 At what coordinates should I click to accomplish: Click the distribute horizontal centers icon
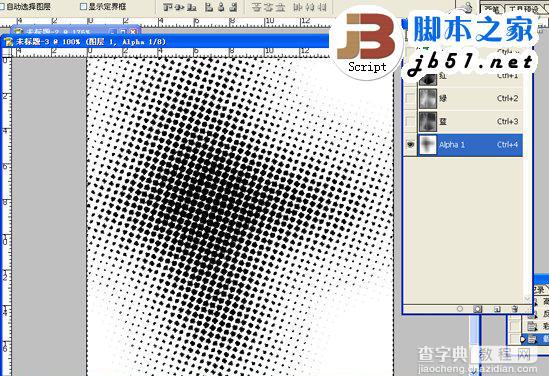(x=310, y=7)
